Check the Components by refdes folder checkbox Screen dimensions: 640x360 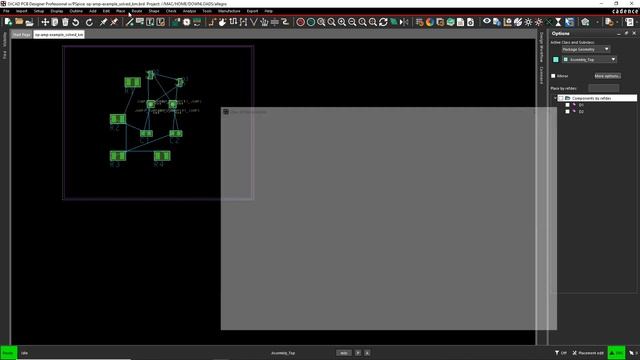coord(561,98)
